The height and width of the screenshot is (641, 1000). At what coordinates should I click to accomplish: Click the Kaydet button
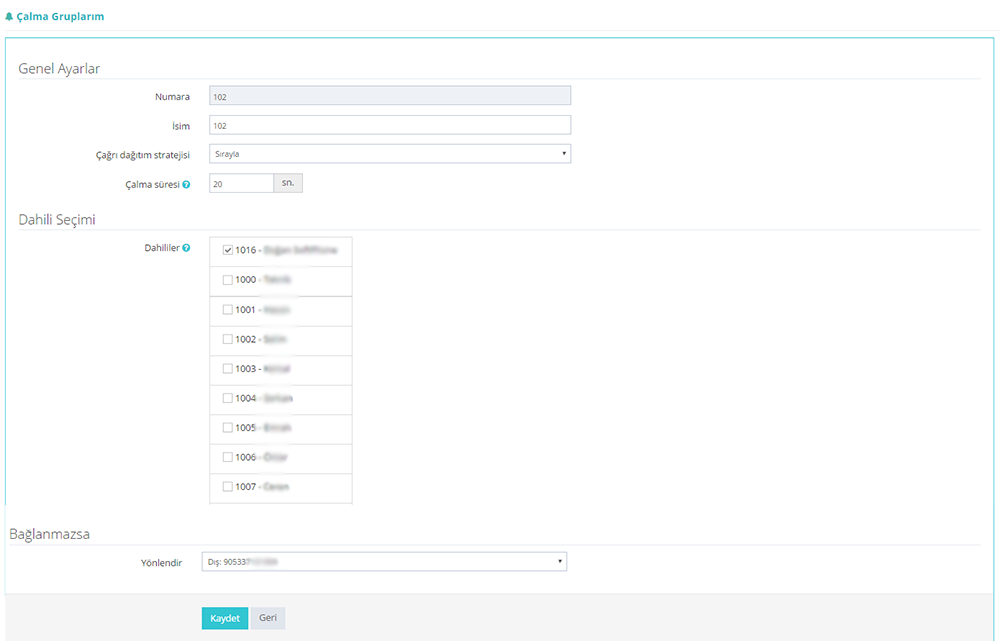click(224, 618)
